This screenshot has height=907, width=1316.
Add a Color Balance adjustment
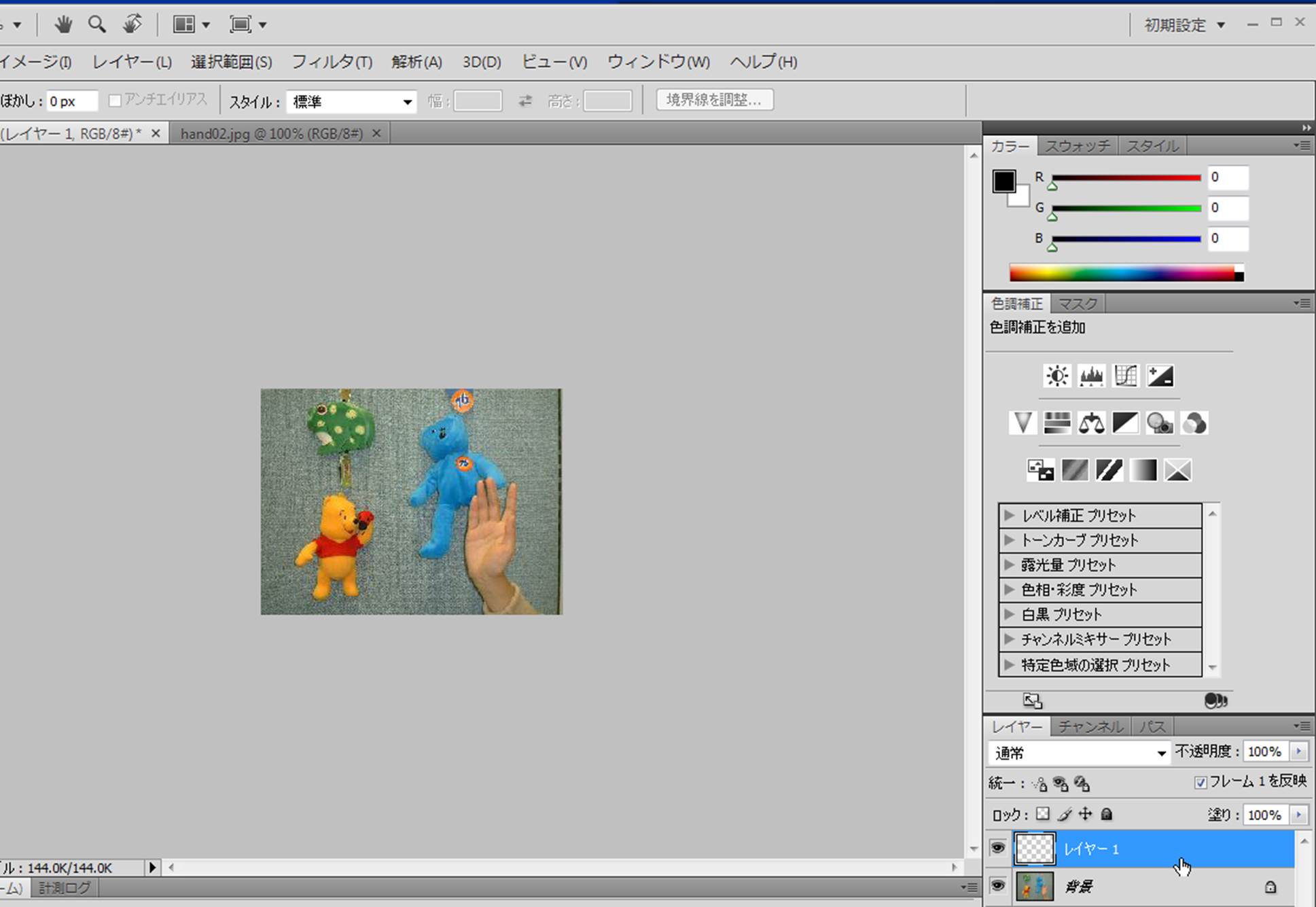tap(1091, 423)
